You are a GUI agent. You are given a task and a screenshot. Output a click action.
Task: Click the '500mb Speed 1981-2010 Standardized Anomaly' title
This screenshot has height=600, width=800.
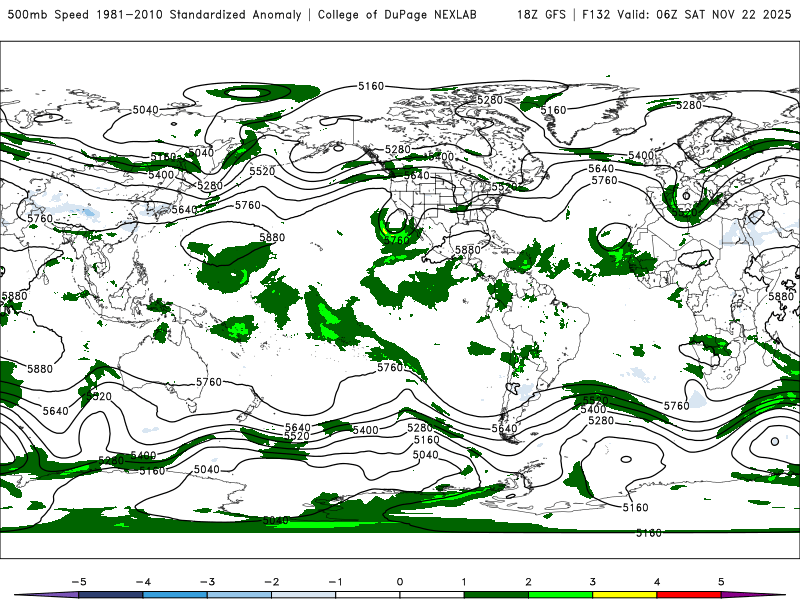[x=155, y=14]
